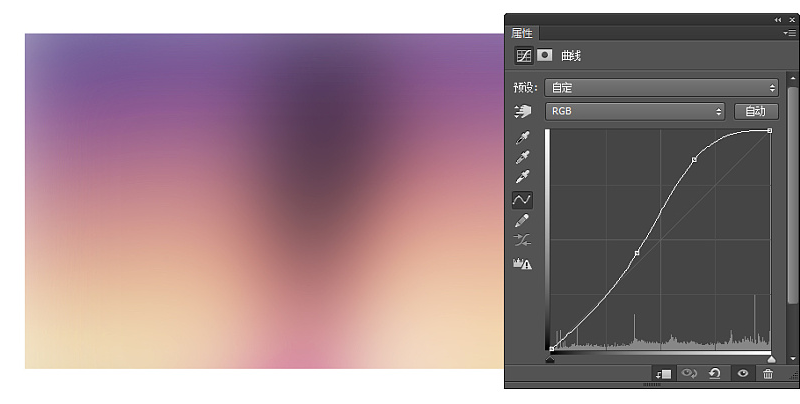Reset adjustment to defaults

click(715, 374)
